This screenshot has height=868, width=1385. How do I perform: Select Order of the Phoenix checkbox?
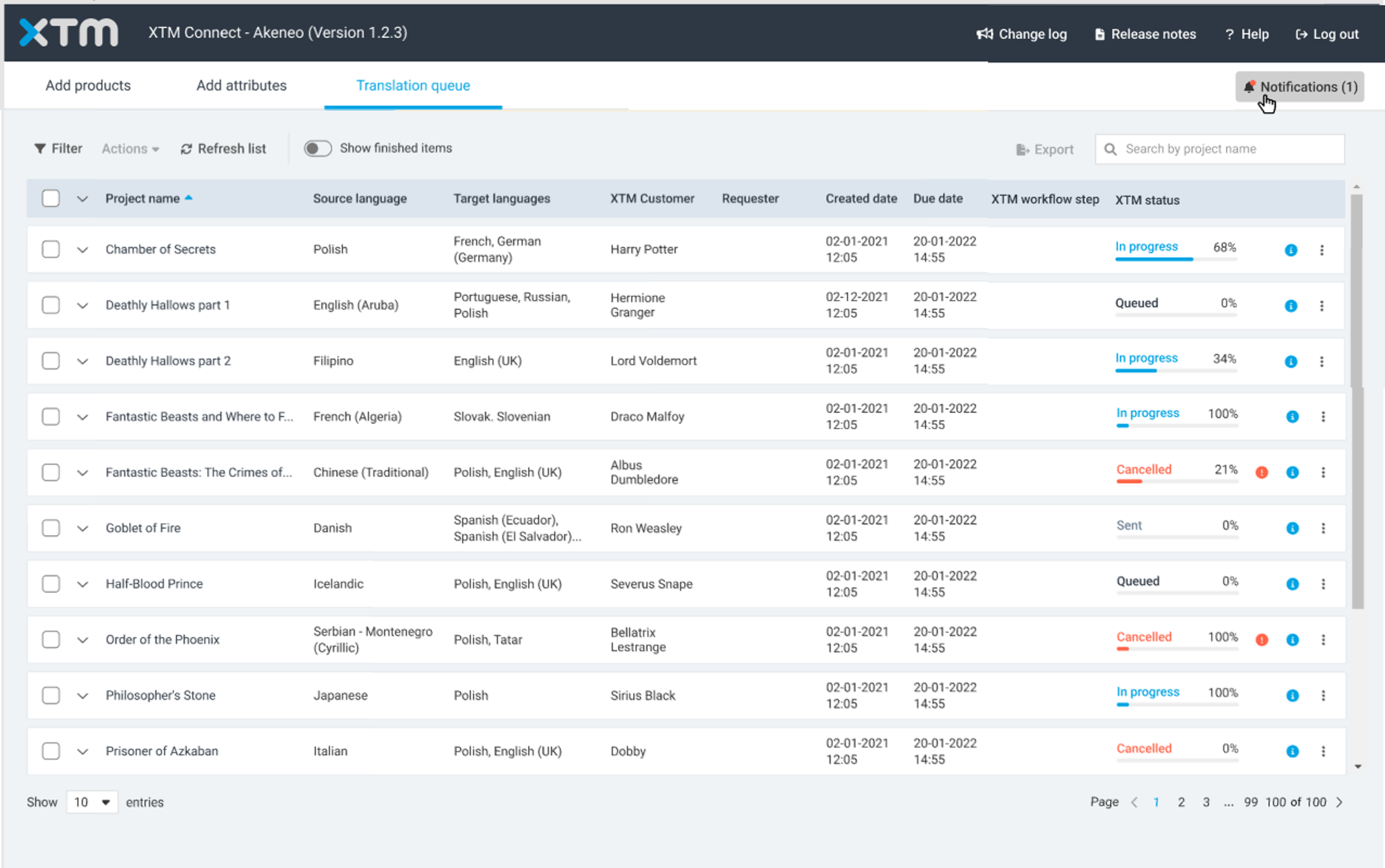click(x=50, y=639)
